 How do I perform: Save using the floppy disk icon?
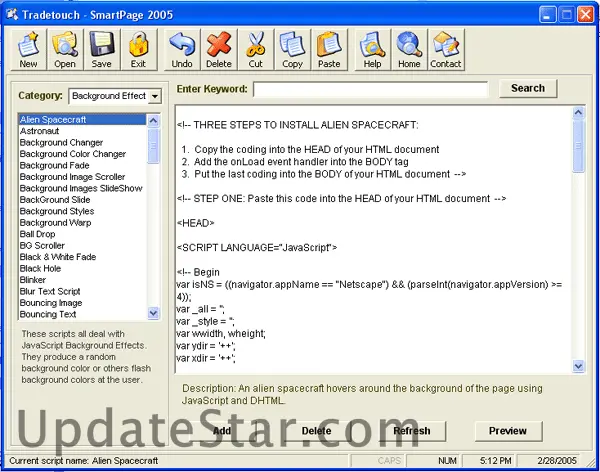pos(101,49)
